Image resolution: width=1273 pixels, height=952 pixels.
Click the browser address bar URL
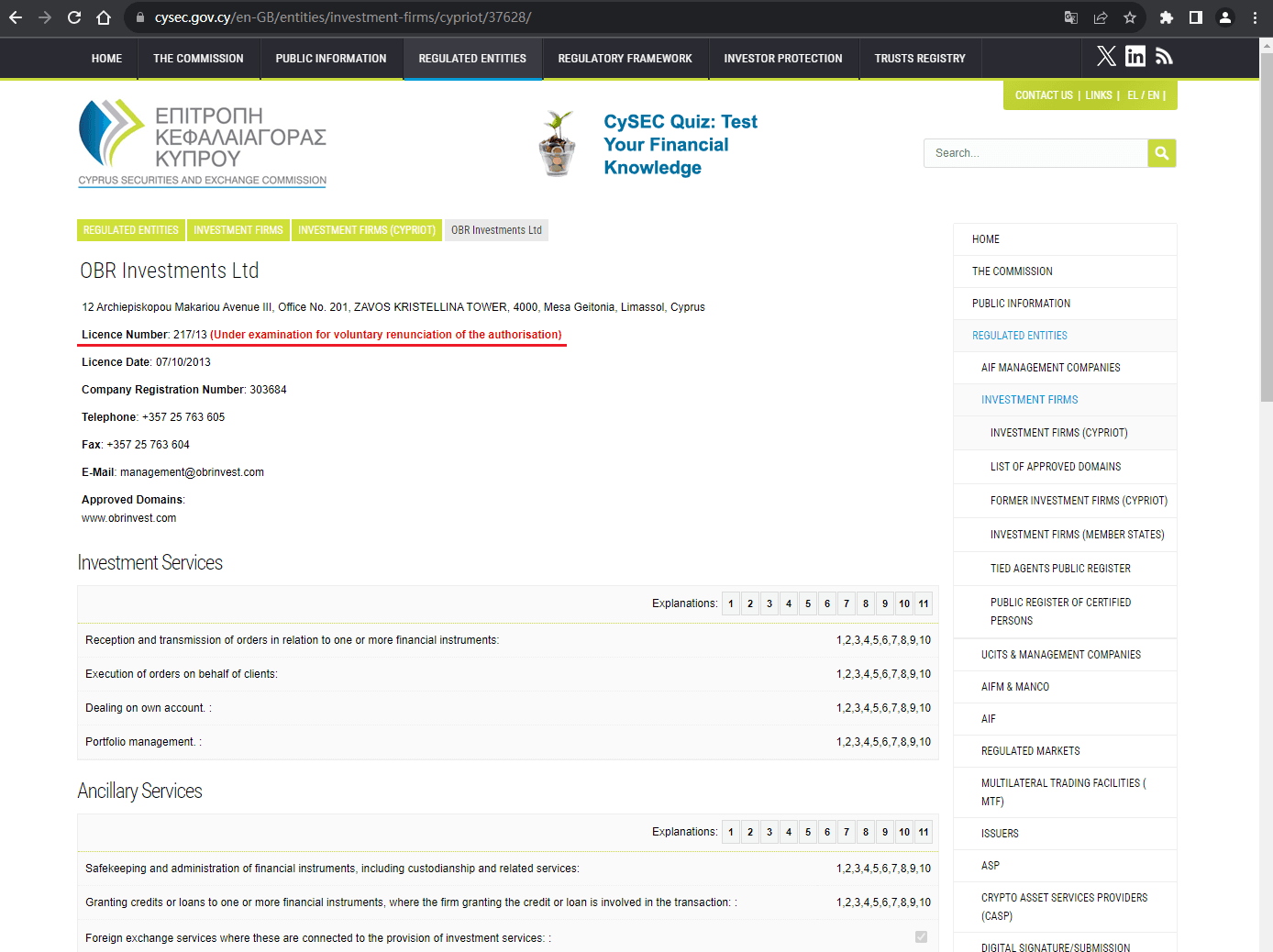tap(343, 17)
